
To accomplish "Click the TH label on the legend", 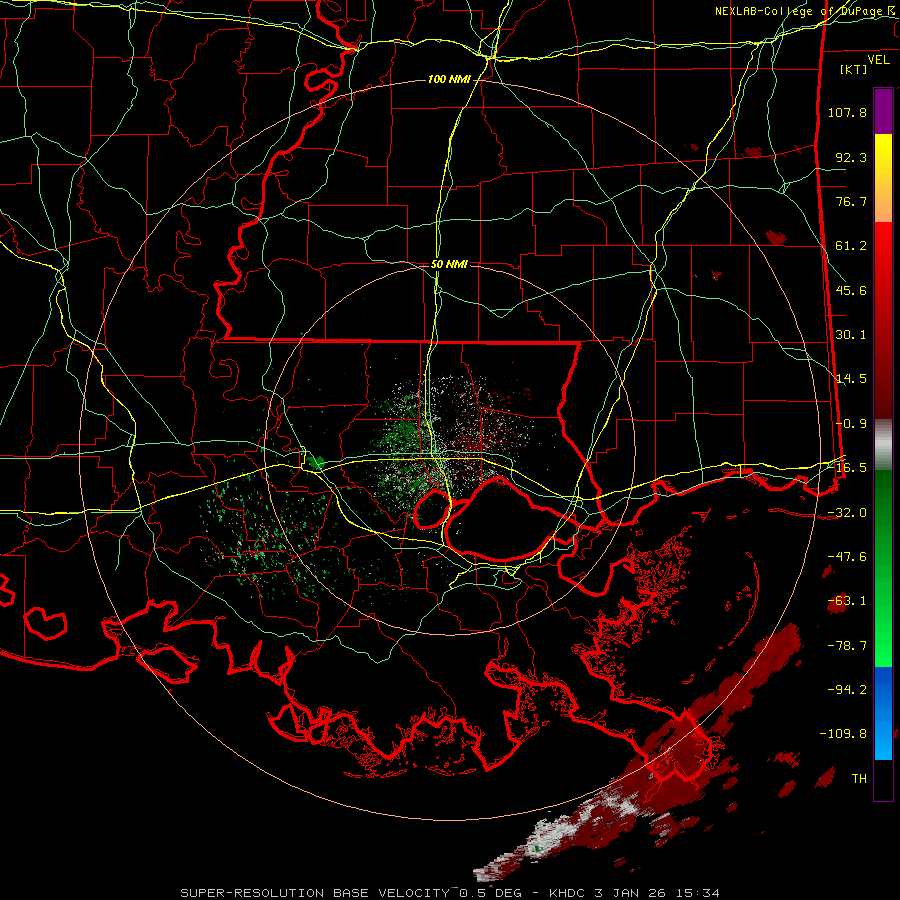I will pyautogui.click(x=859, y=779).
